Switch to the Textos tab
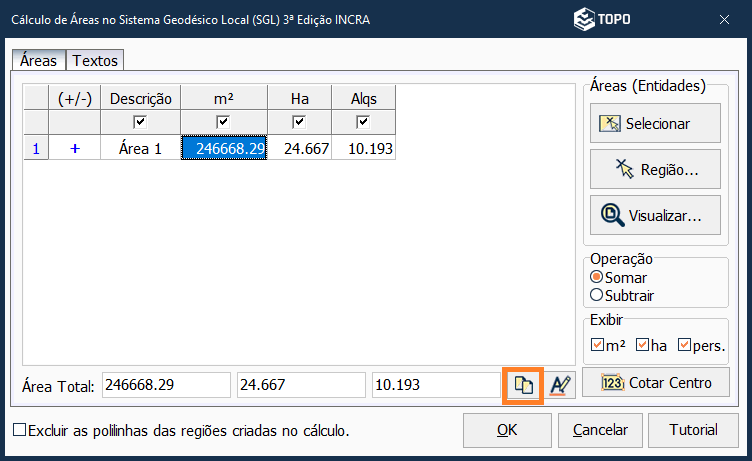Viewport: 752px width, 461px height. (95, 61)
